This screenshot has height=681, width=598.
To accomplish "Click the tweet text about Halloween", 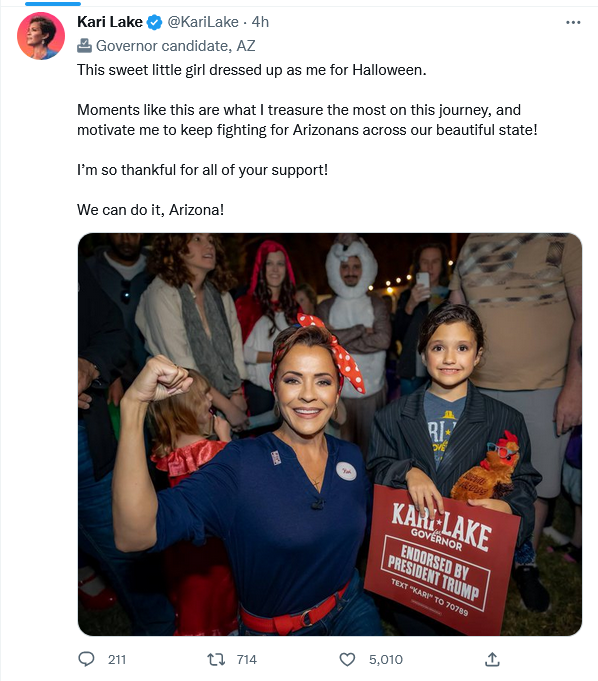I will coord(251,70).
